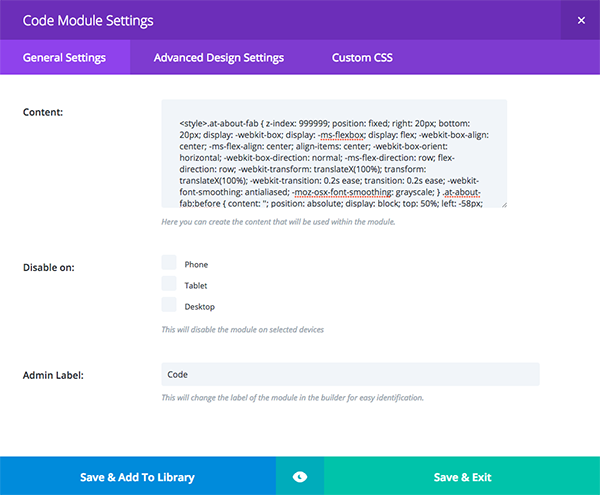Select the Code Module Settings title text

tap(88, 21)
